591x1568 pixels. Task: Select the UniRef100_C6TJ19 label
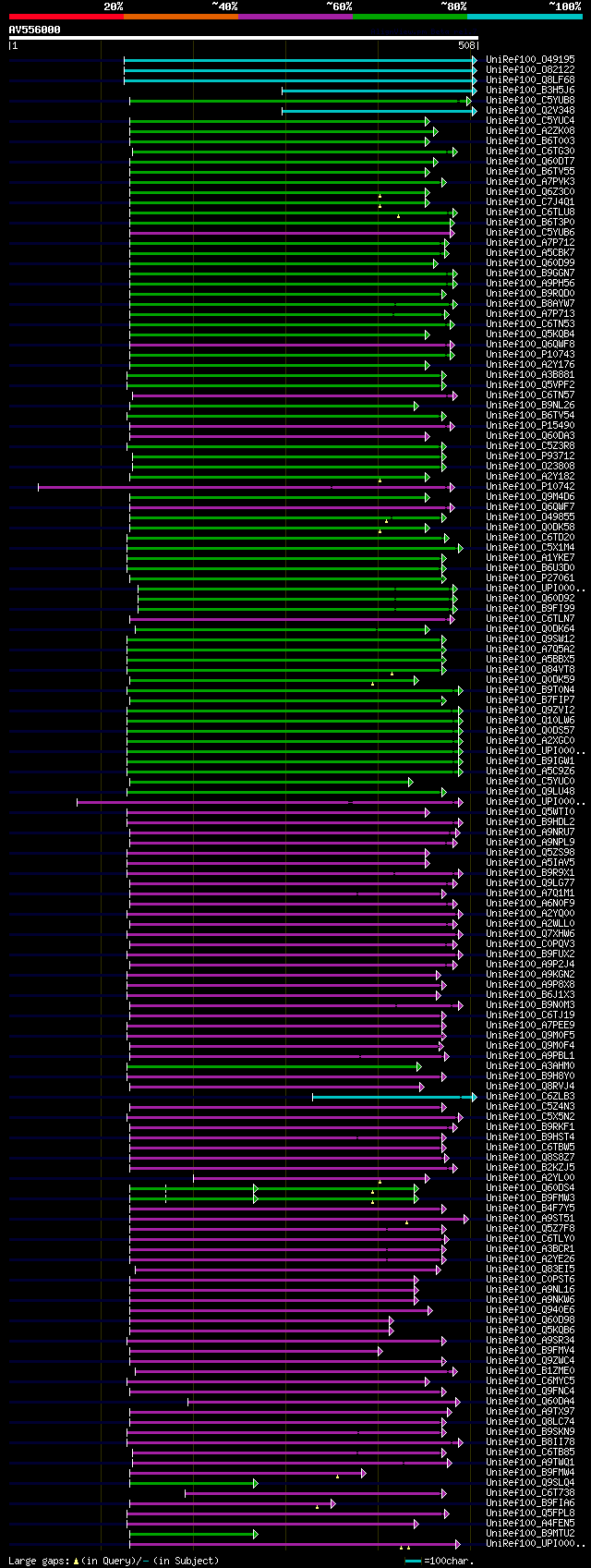530,1015
